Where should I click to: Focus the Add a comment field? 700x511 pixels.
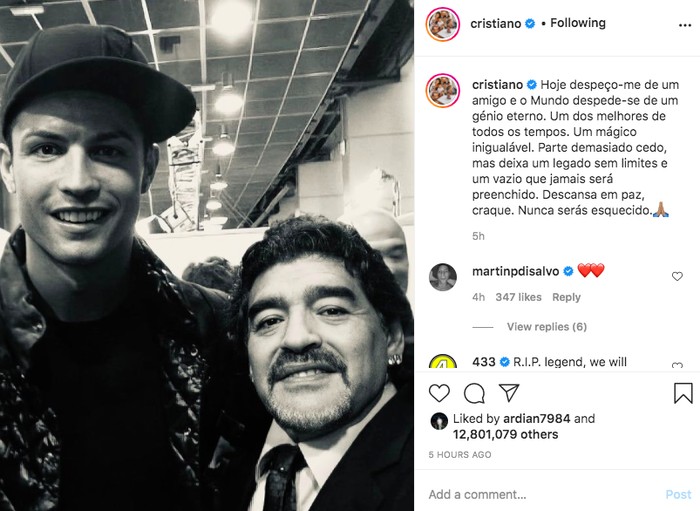542,494
